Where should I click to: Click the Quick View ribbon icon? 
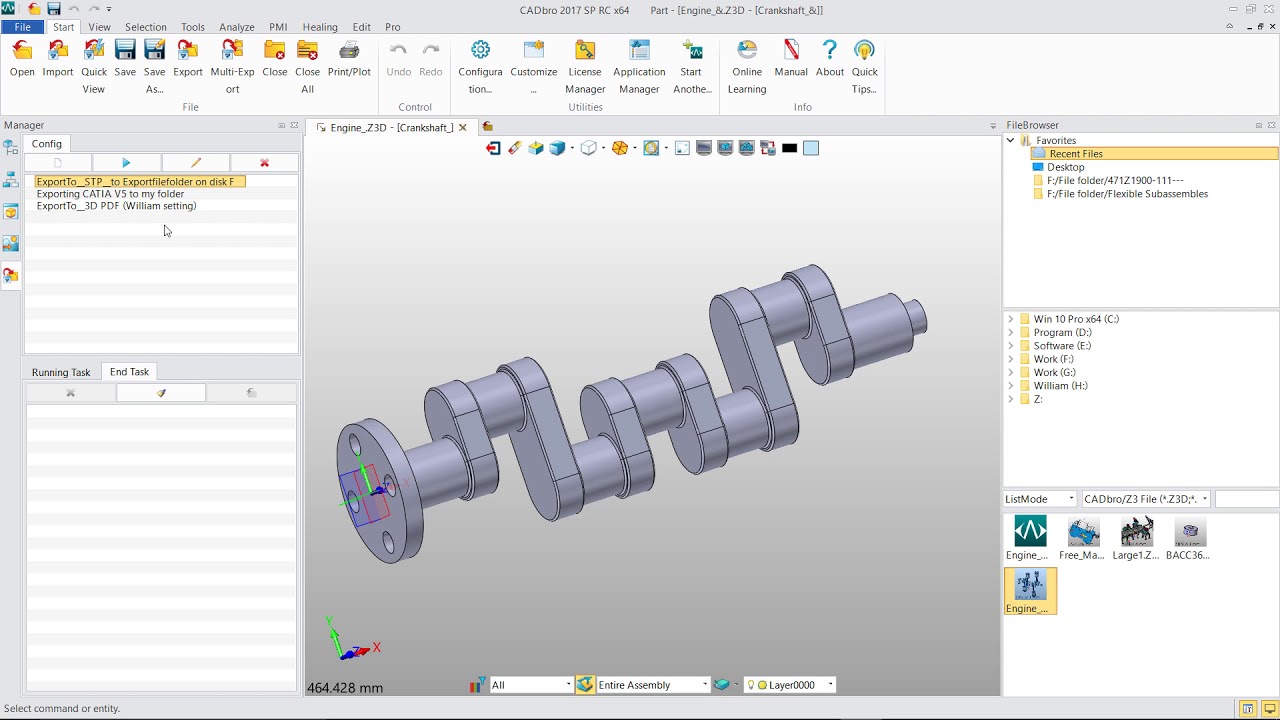click(x=94, y=52)
